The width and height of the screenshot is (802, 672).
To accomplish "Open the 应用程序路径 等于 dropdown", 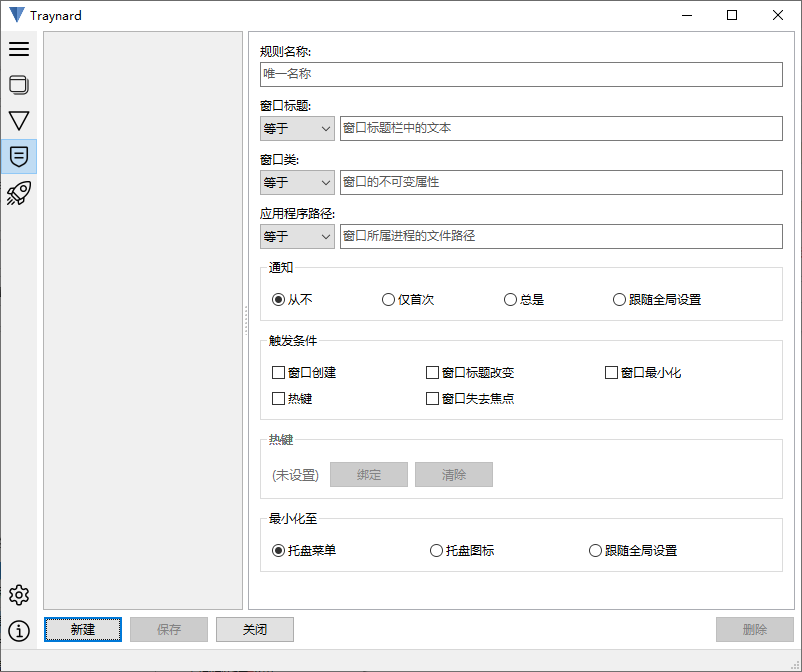I will [296, 236].
